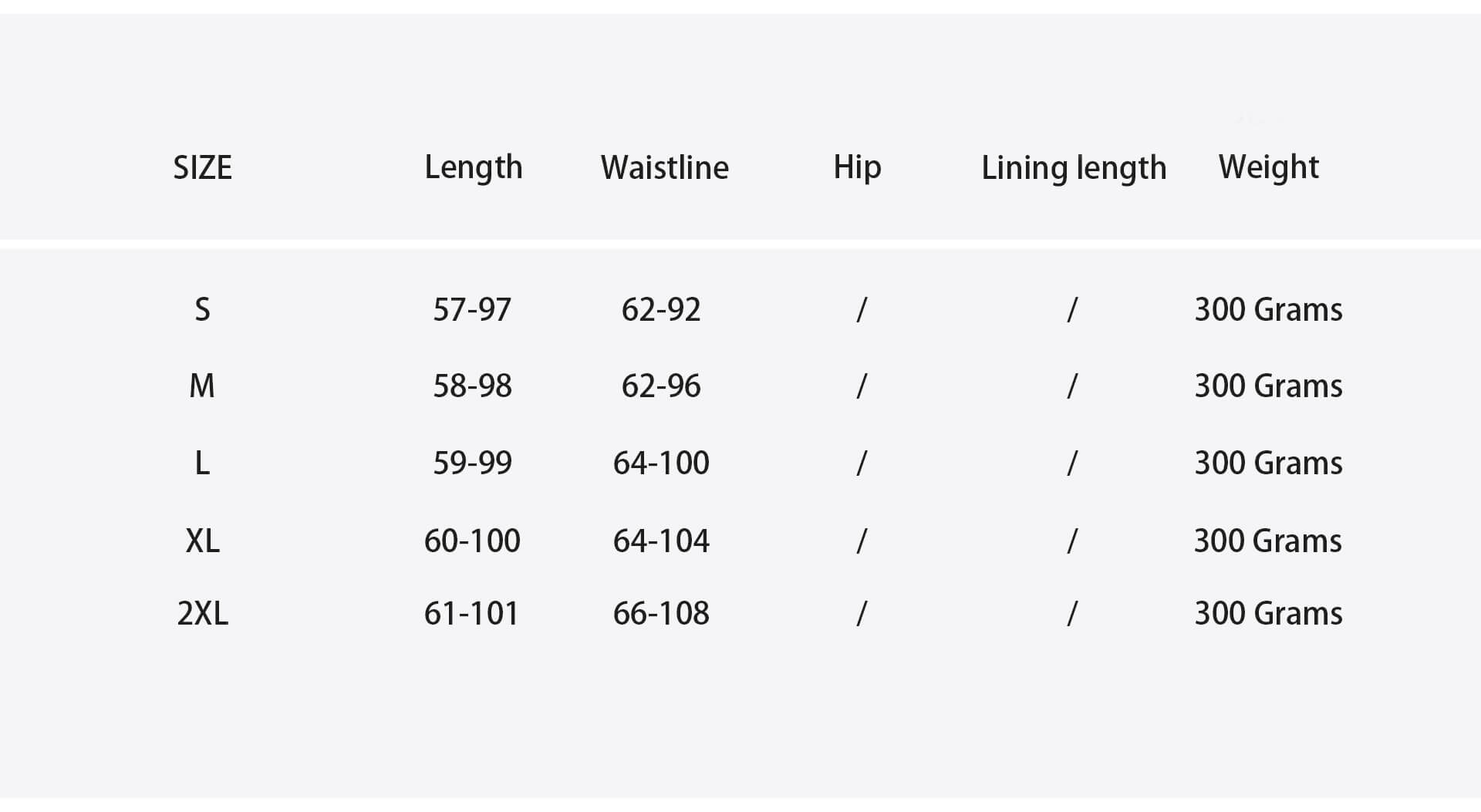The image size is (1481, 812).
Task: Select the 2XL size row label
Action: (x=202, y=614)
